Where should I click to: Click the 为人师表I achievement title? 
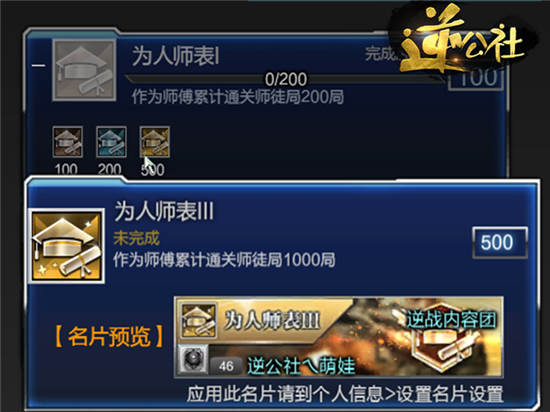pyautogui.click(x=176, y=56)
